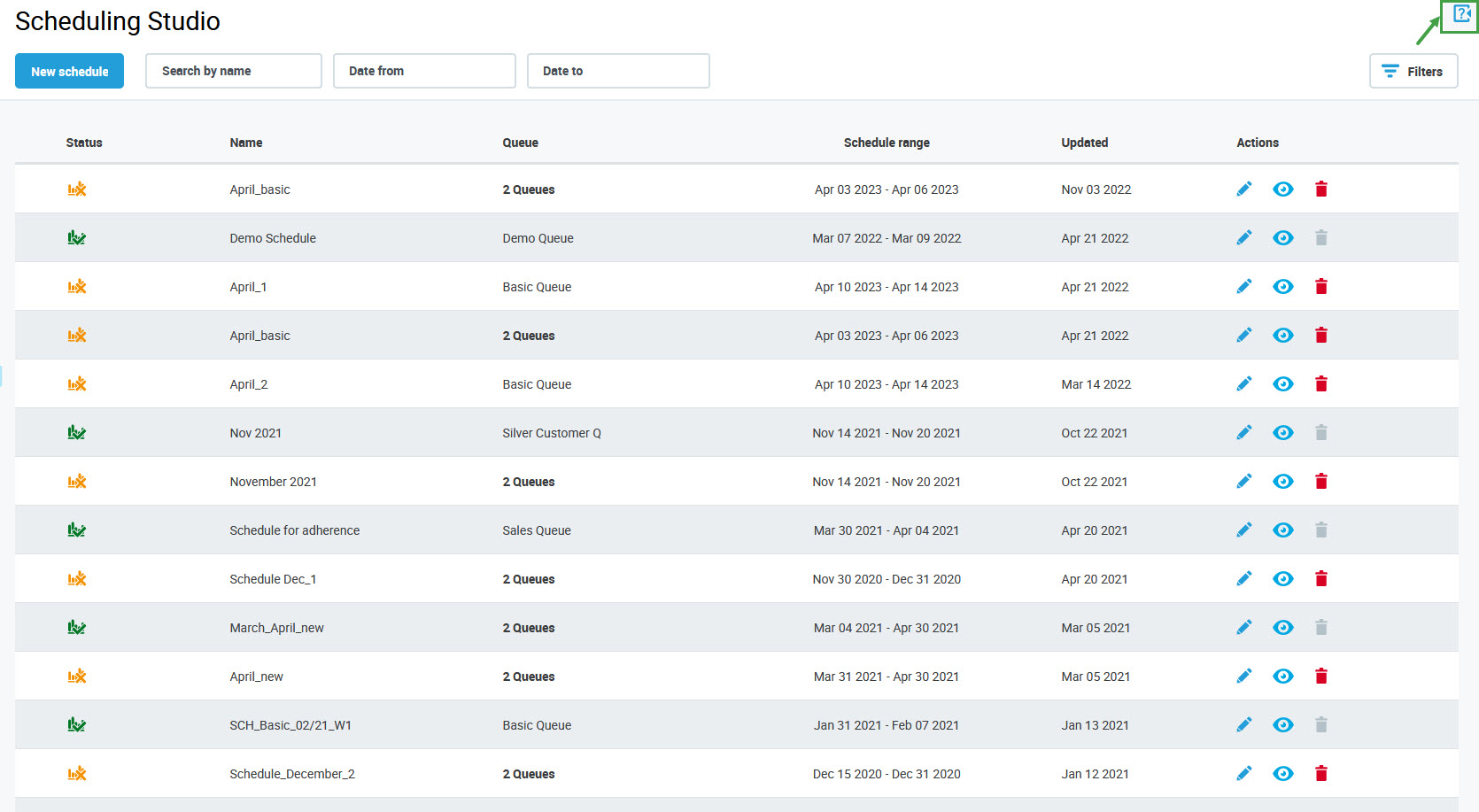
Task: Edit the SCH_Basic_02/21_W1 schedule
Action: [x=1244, y=724]
